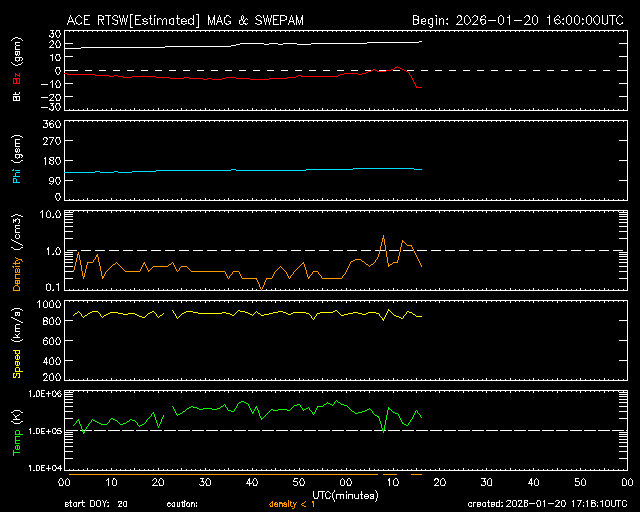Click the "(/cm3)" density unit label
Screen dimensions: 640x512
tap(17, 232)
